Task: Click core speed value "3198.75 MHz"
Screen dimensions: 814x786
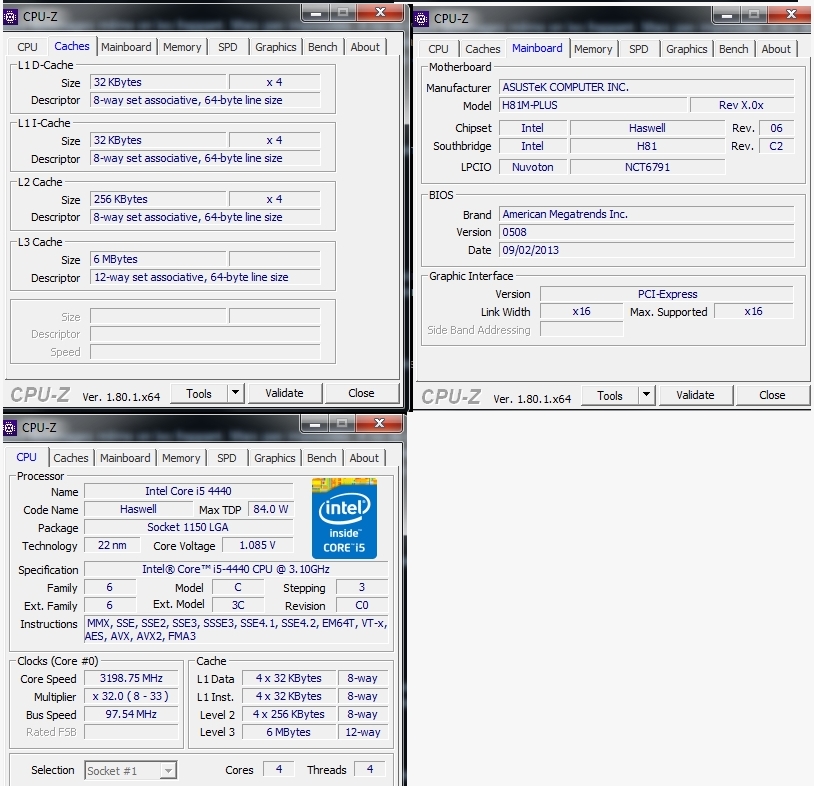Action: [x=131, y=679]
